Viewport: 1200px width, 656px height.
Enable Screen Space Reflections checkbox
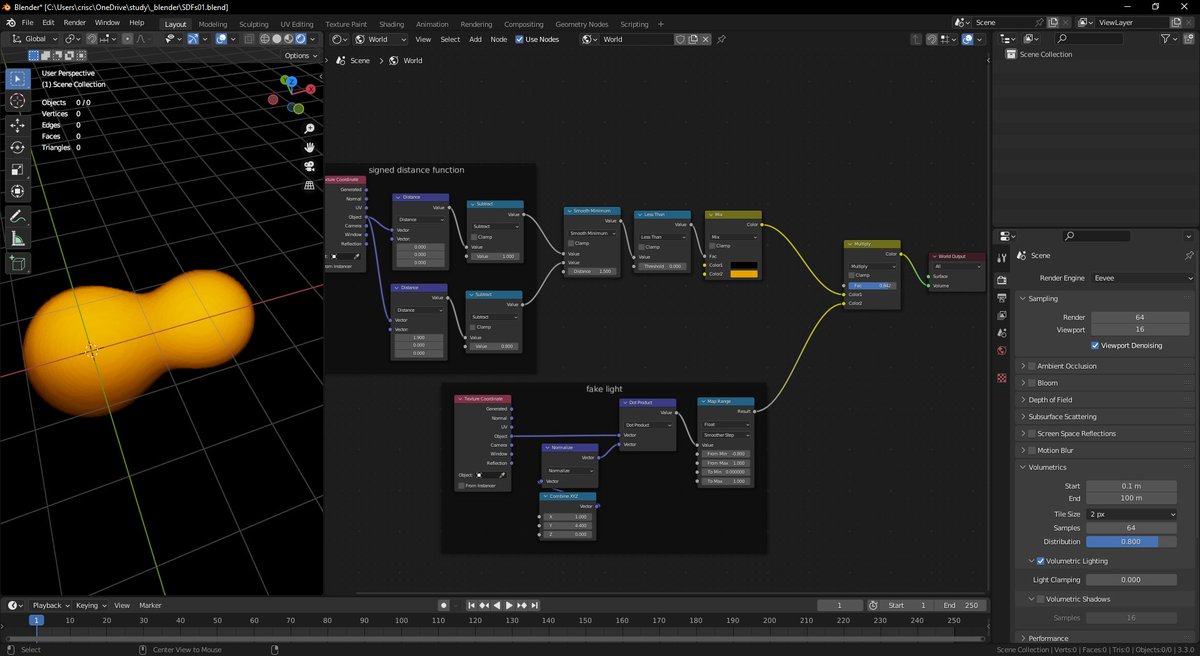click(1030, 433)
